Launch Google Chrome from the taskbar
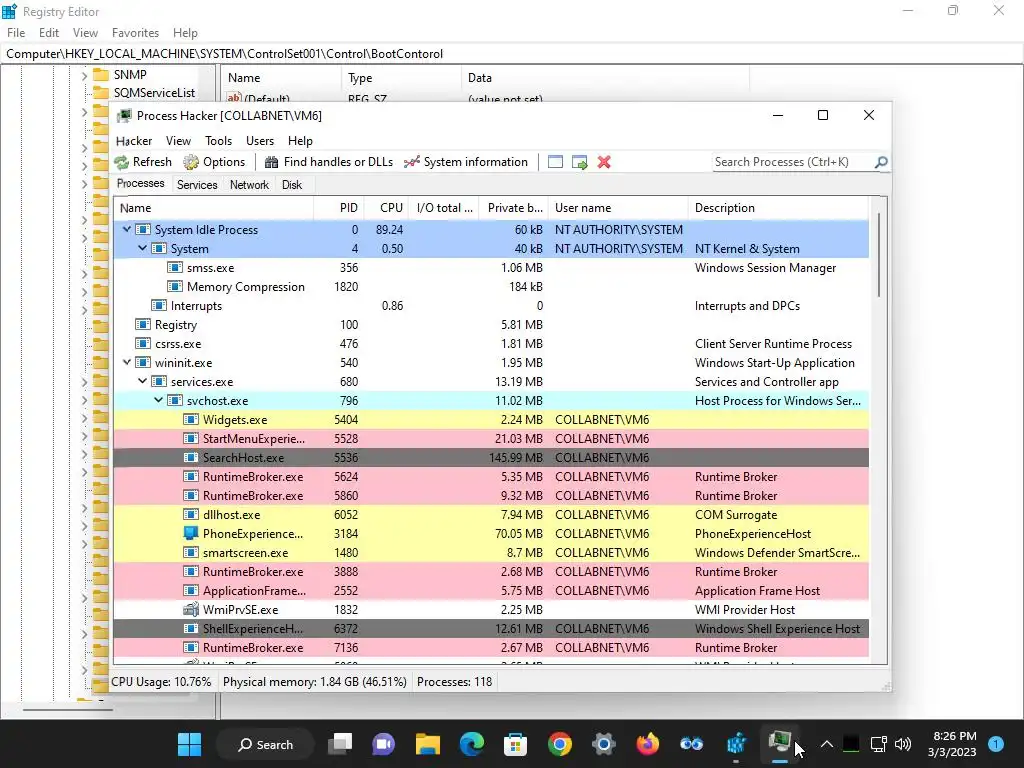Screen dimensions: 1024x768 click(x=560, y=744)
